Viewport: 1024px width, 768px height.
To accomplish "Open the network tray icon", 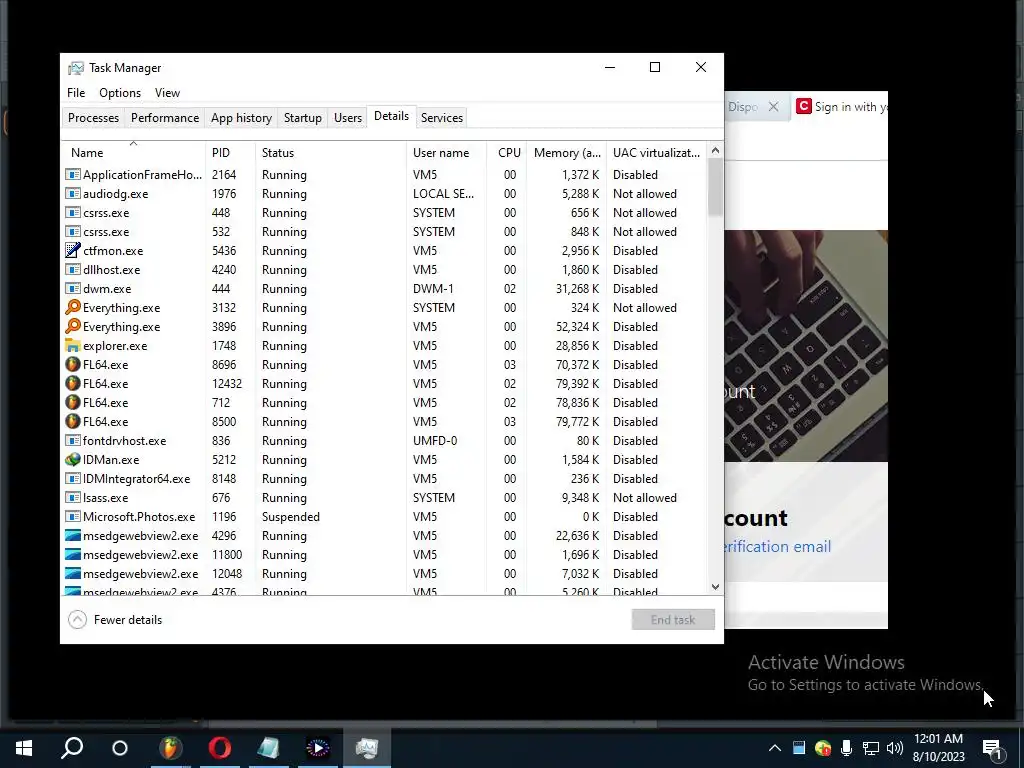I will [871, 748].
